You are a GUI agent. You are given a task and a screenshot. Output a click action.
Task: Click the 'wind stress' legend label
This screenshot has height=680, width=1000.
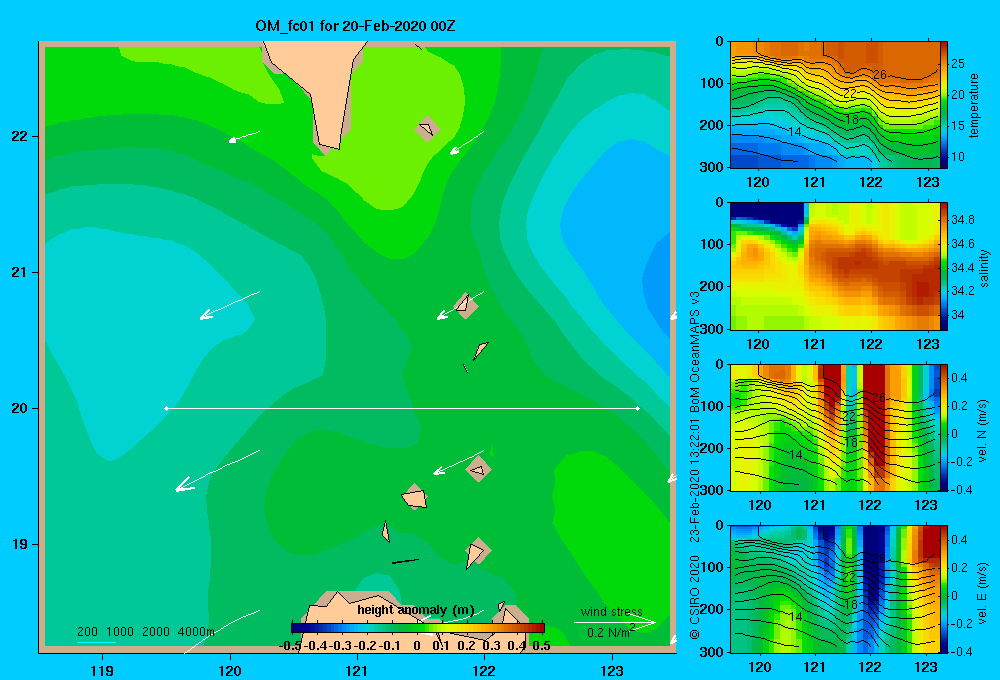(611, 612)
